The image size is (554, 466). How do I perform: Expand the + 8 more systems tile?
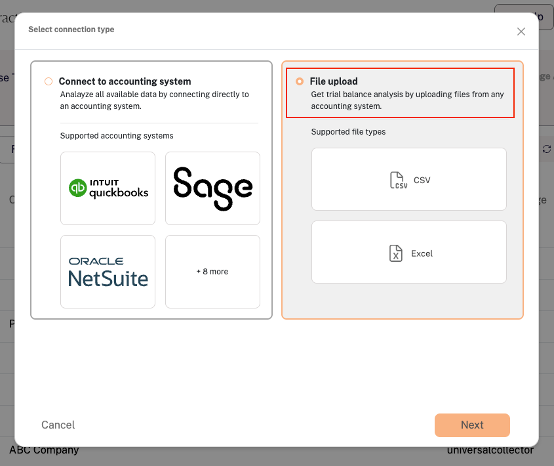213,272
